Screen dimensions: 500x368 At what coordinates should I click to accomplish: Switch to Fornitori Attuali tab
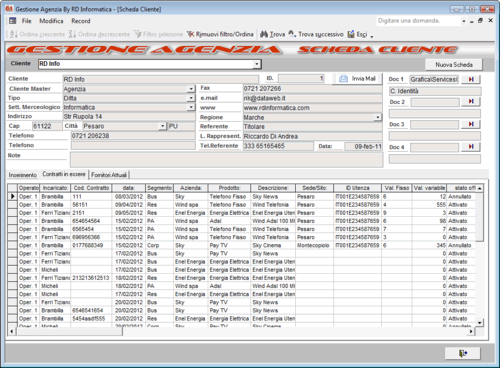109,175
